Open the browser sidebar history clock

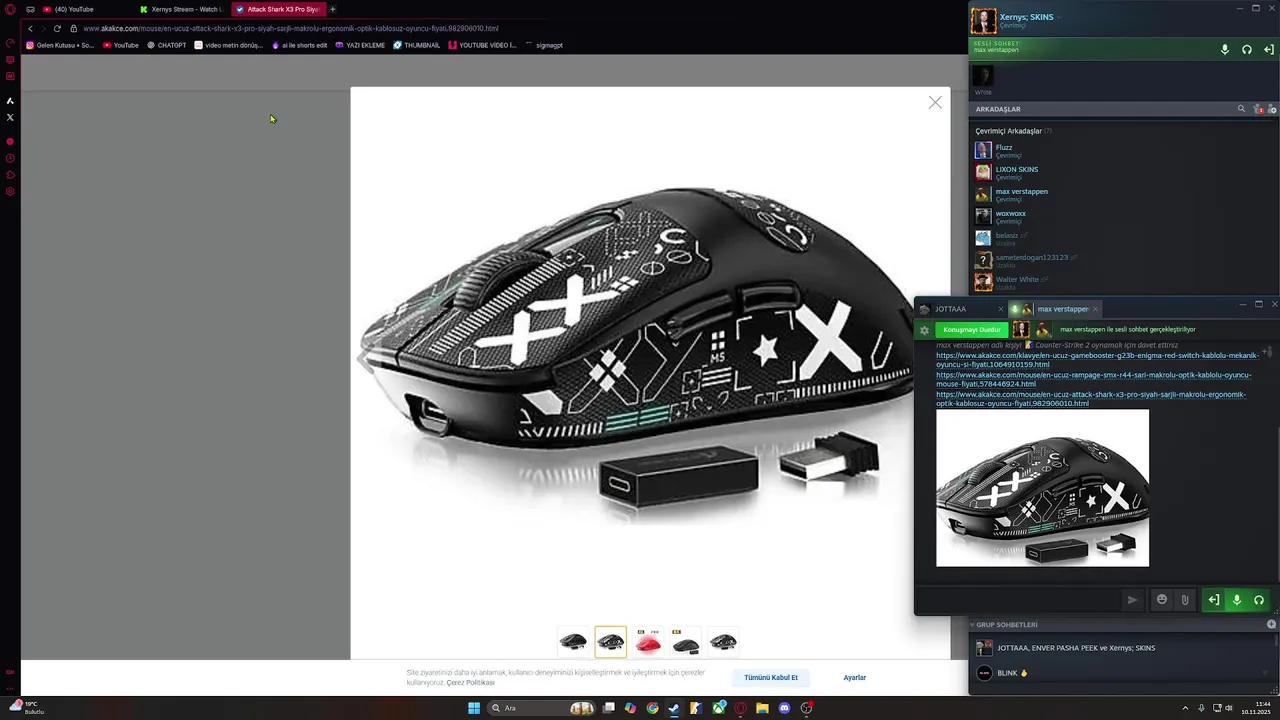10,158
